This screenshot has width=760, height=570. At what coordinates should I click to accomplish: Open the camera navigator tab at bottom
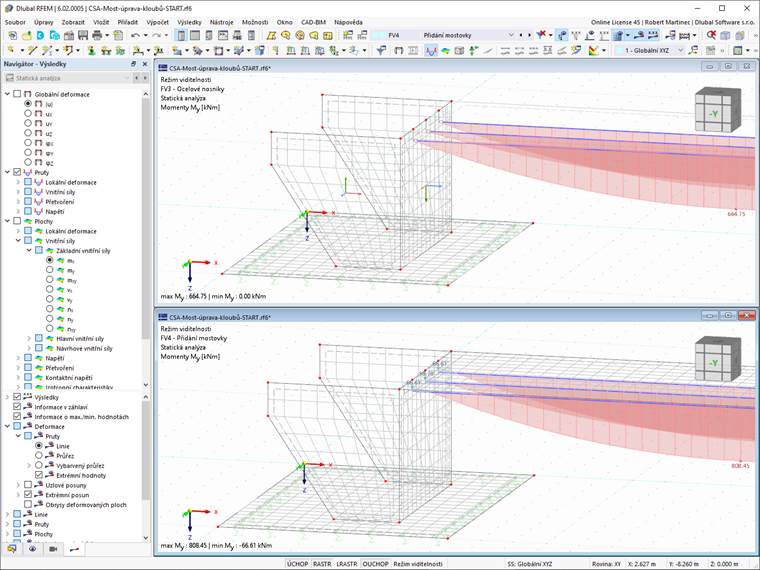click(52, 549)
